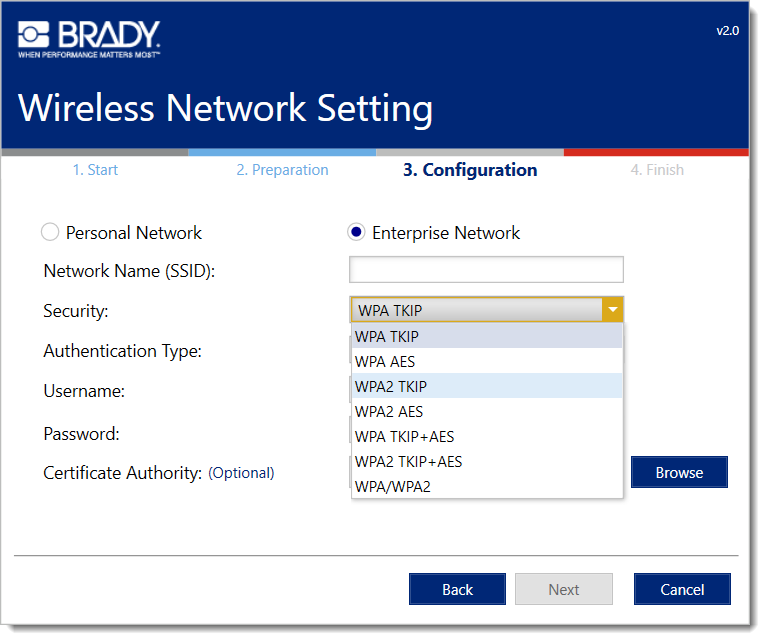Select the Enterprise Network radio button
Screen dimensions: 765x640
(x=356, y=233)
